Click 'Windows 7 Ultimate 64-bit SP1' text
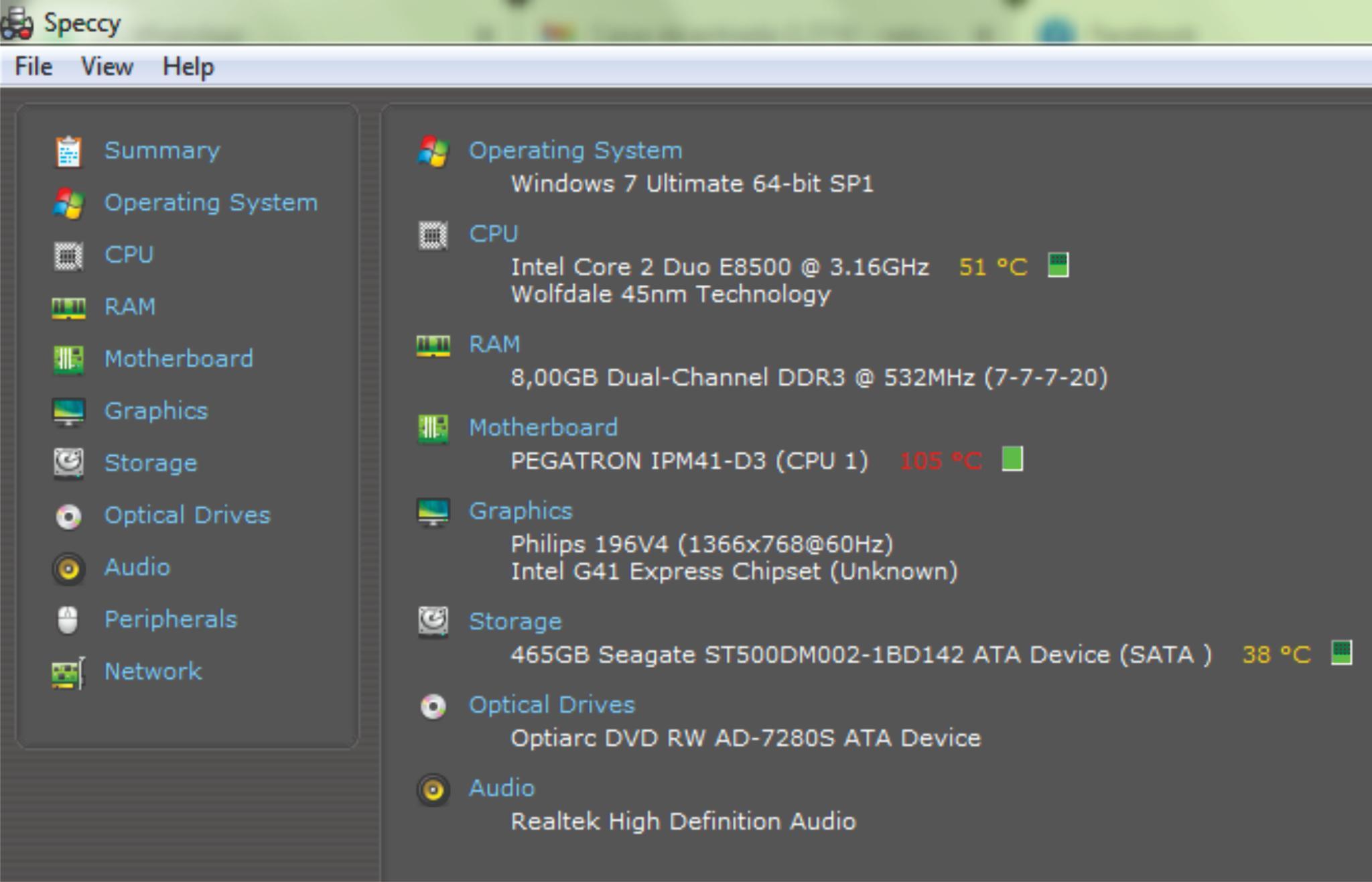This screenshot has width=1372, height=882. click(x=692, y=184)
